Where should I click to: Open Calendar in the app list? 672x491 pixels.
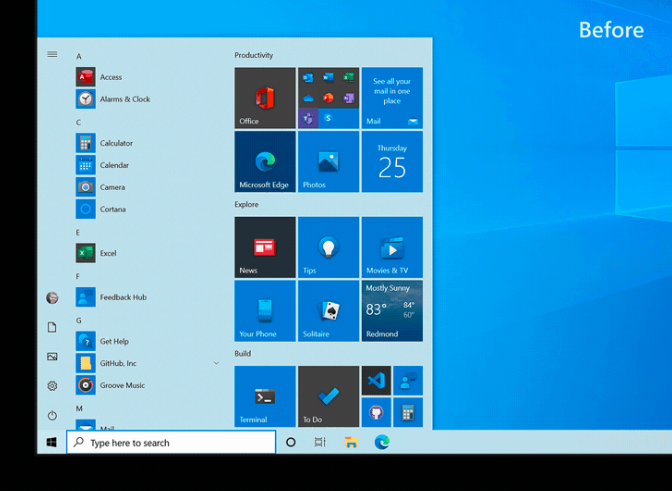[x=148, y=165]
